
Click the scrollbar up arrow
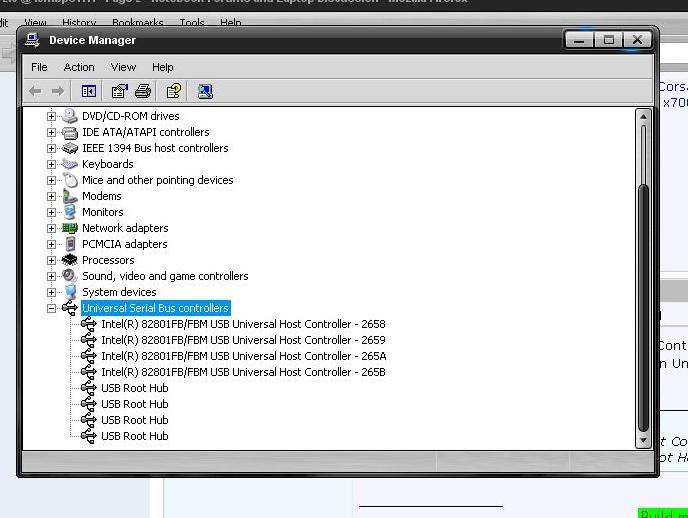(x=643, y=117)
